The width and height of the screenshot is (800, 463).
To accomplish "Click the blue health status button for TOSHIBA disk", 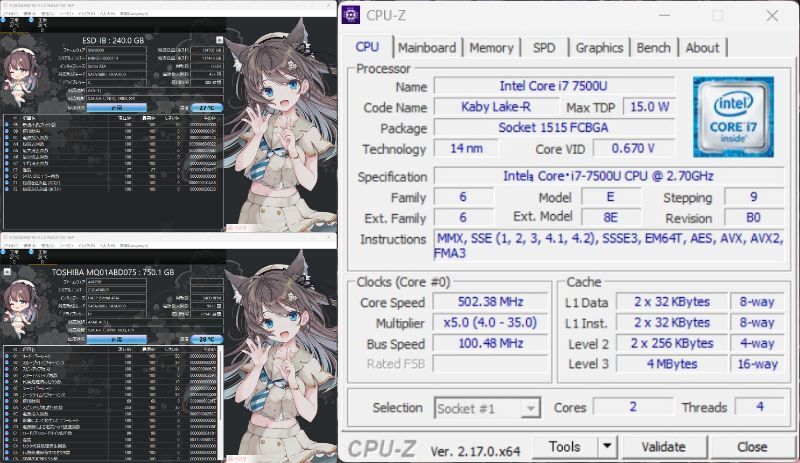I will (x=117, y=339).
